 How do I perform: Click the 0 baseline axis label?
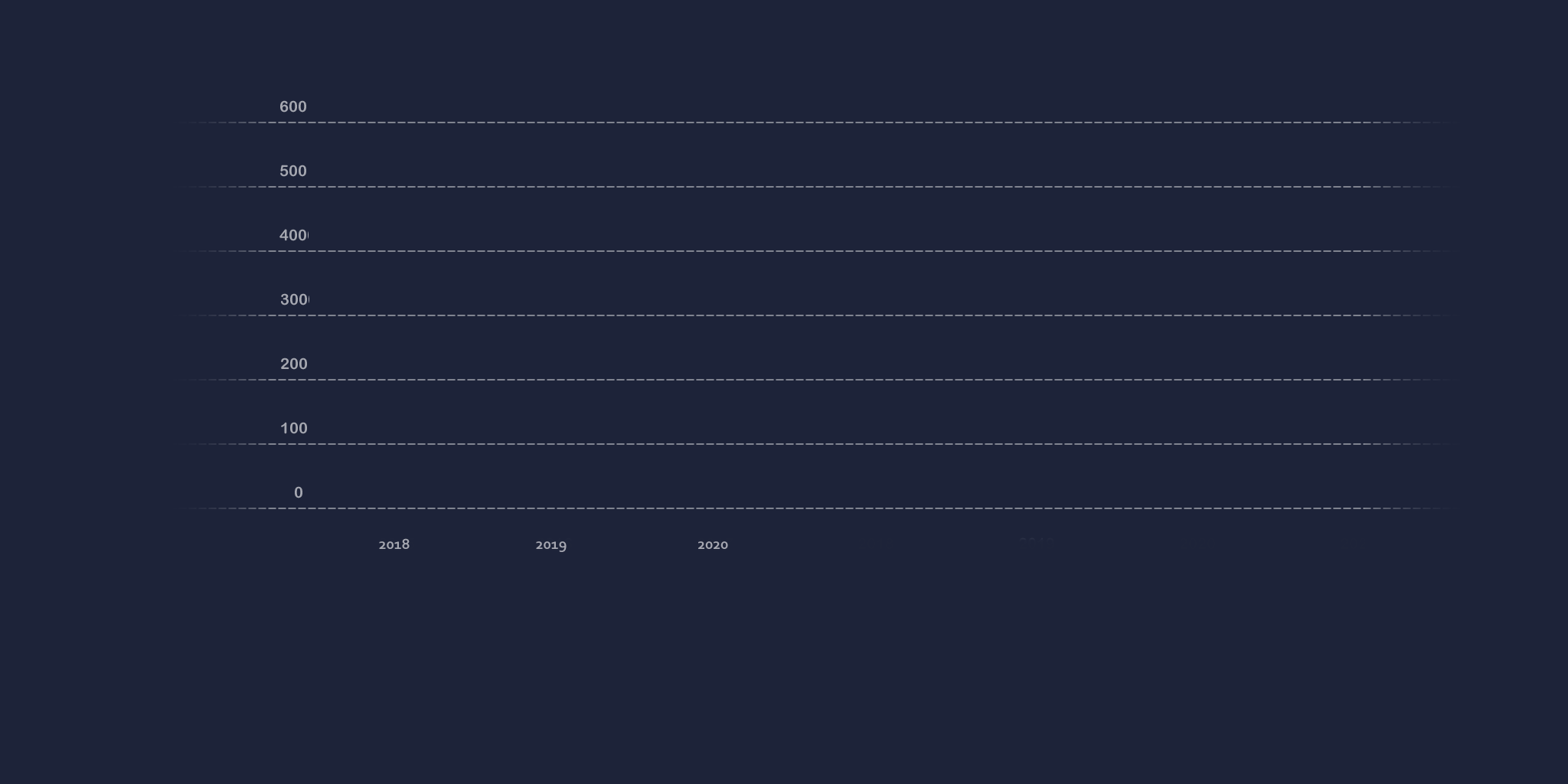[x=299, y=493]
